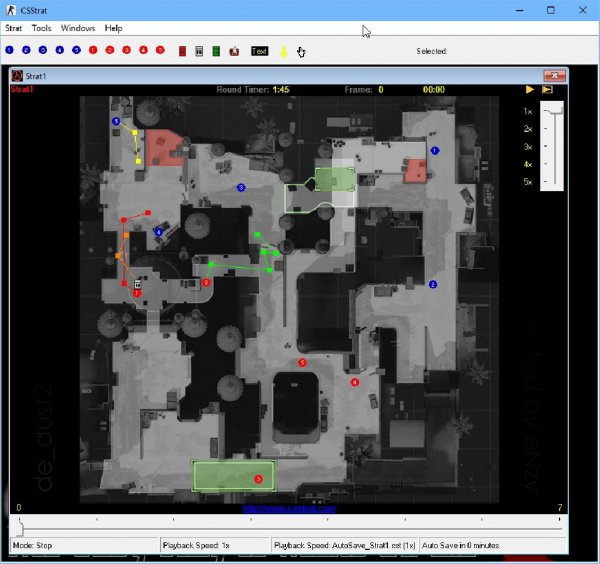Pick the red zone marker tool
The width and height of the screenshot is (600, 564).
pyautogui.click(x=183, y=51)
